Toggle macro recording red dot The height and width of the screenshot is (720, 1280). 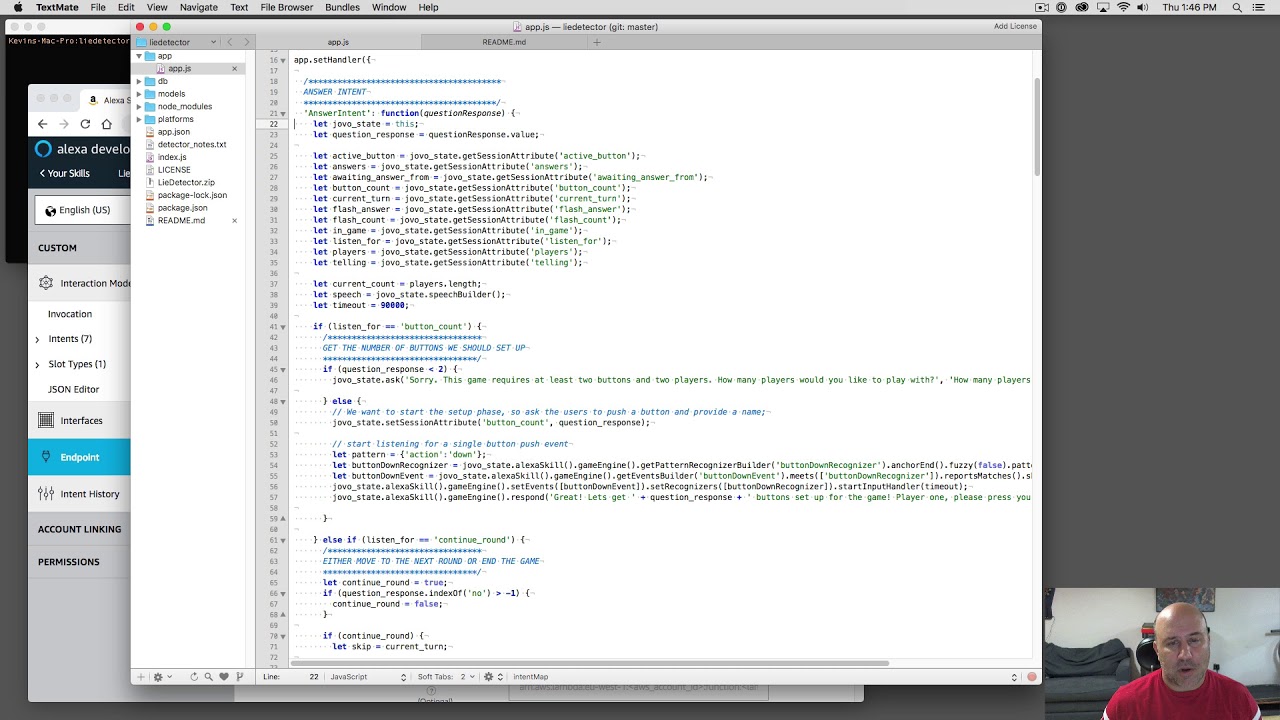click(1032, 677)
